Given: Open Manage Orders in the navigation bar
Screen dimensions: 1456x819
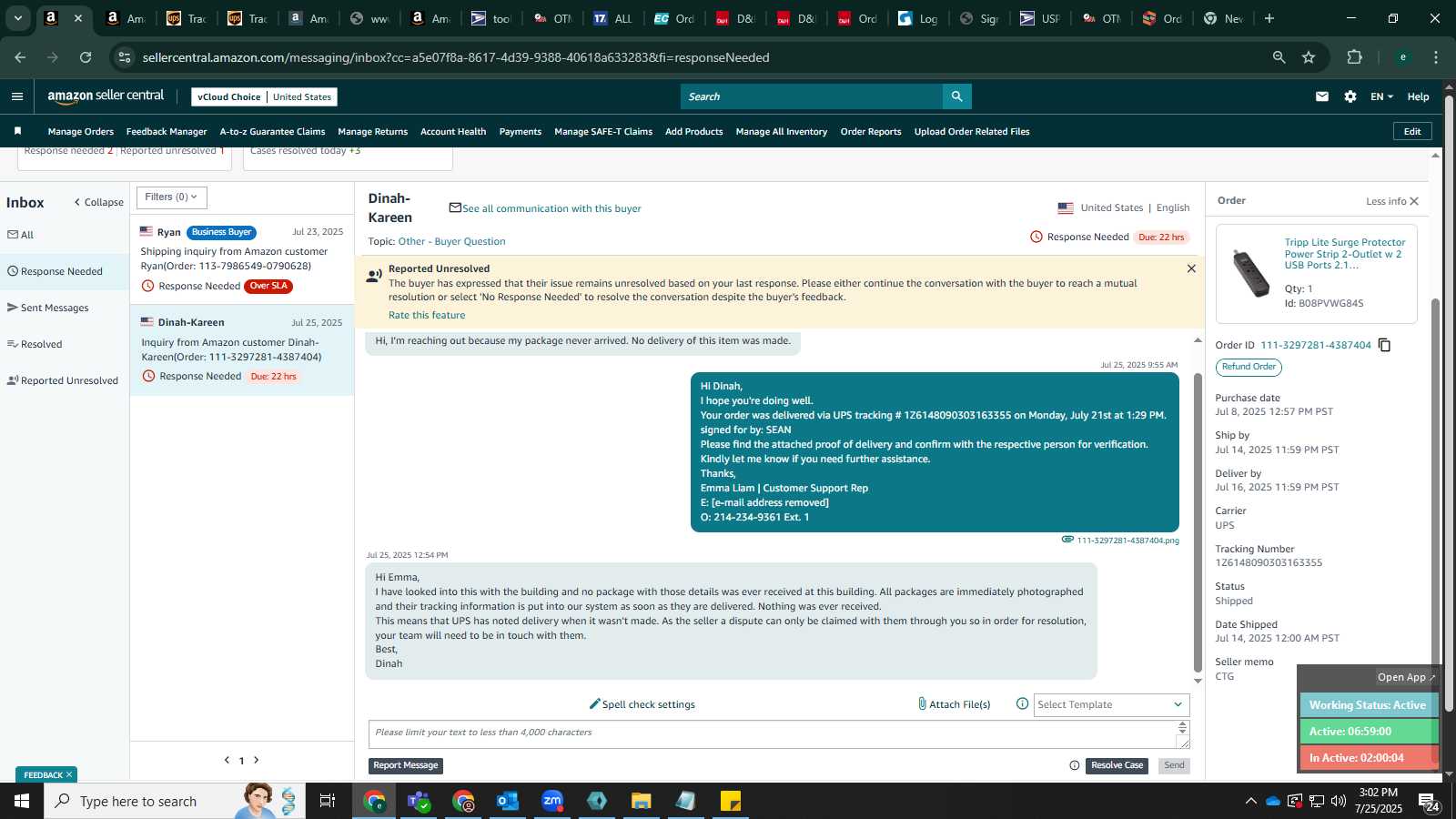Looking at the screenshot, I should point(81,132).
